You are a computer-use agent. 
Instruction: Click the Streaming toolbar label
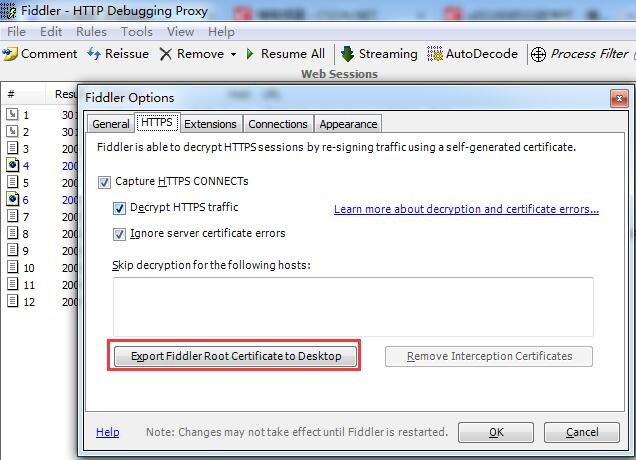tap(388, 54)
